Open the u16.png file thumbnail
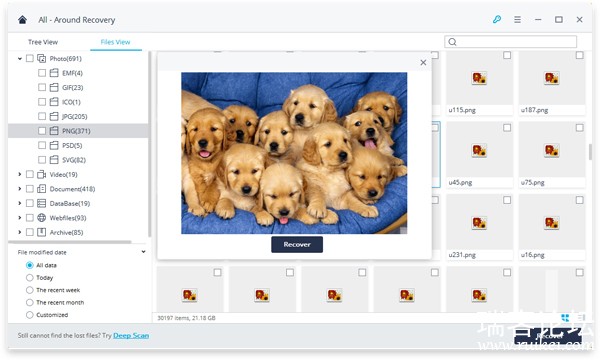The height and width of the screenshot is (360, 600). pyautogui.click(x=551, y=223)
